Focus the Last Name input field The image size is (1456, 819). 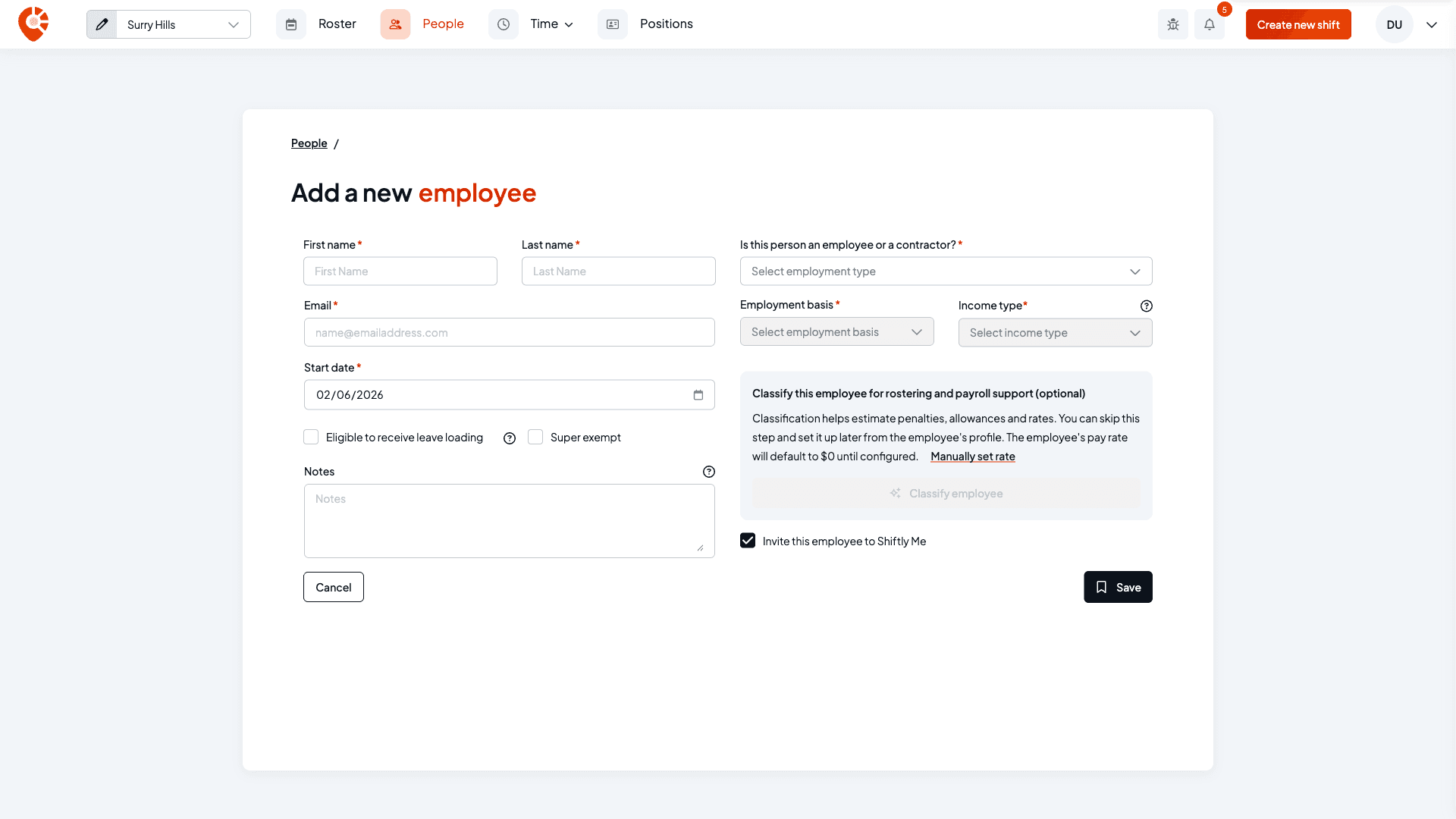pyautogui.click(x=619, y=271)
